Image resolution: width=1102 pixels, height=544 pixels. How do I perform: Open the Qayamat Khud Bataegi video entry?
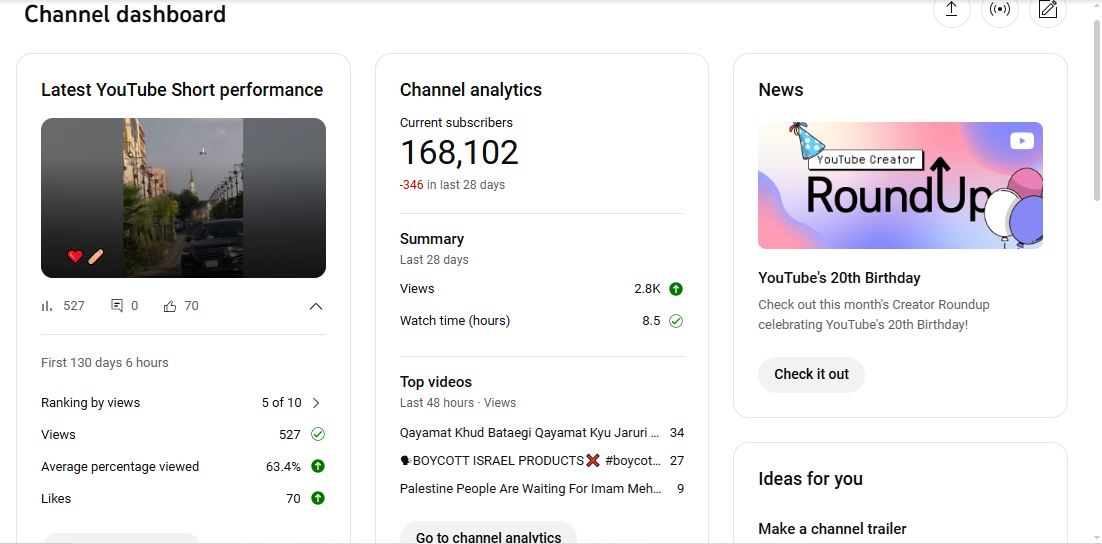[529, 433]
